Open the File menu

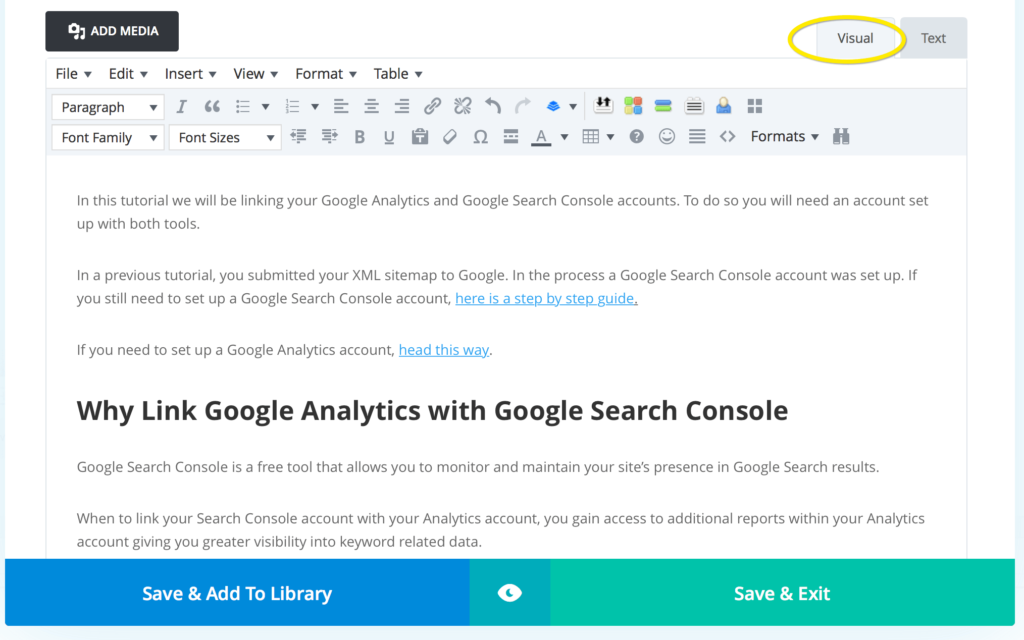tap(73, 74)
